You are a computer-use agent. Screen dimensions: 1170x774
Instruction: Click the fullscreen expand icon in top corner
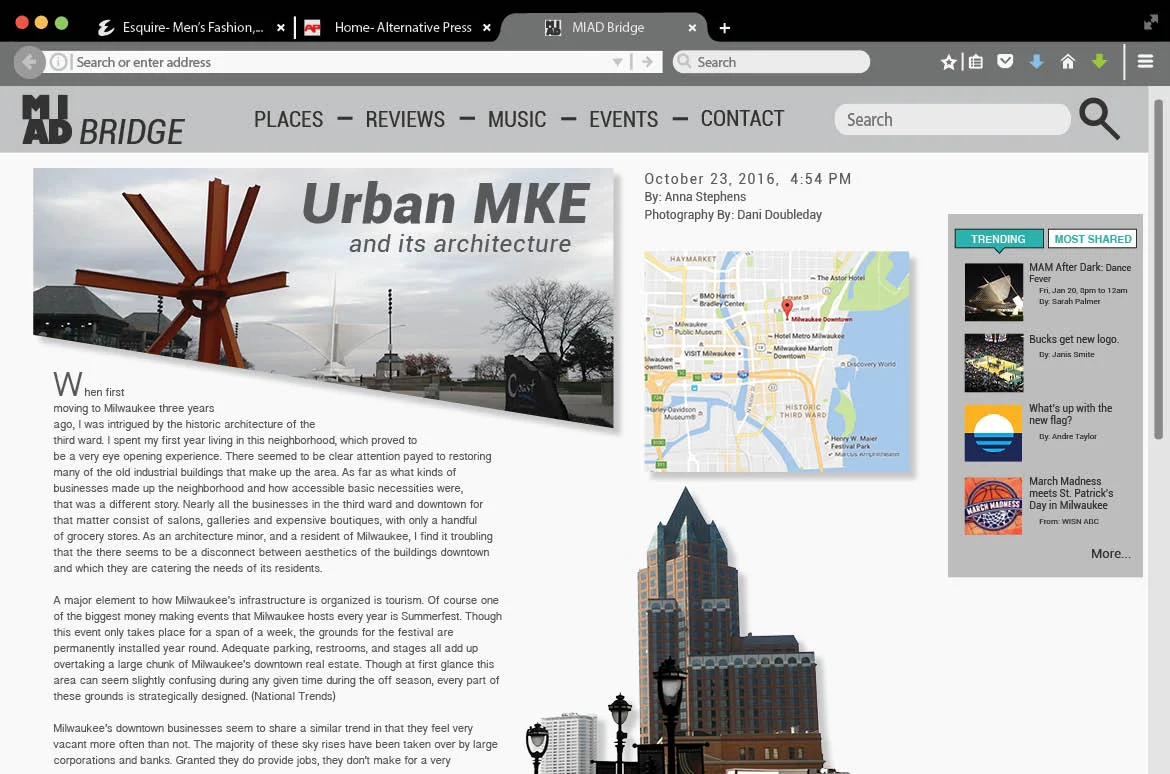click(1151, 23)
